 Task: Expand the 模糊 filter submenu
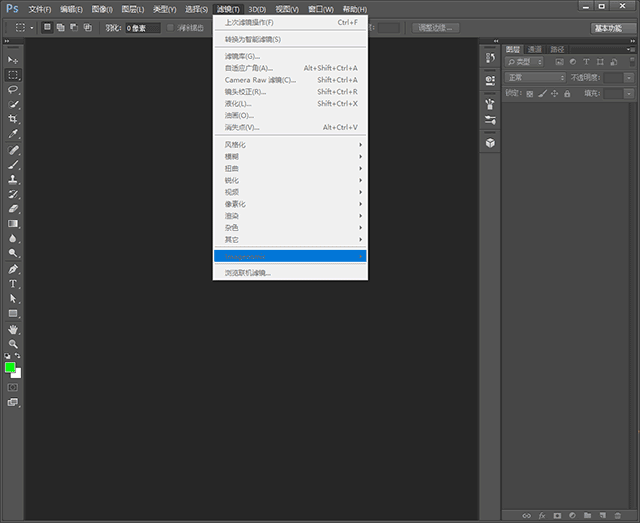click(290, 157)
